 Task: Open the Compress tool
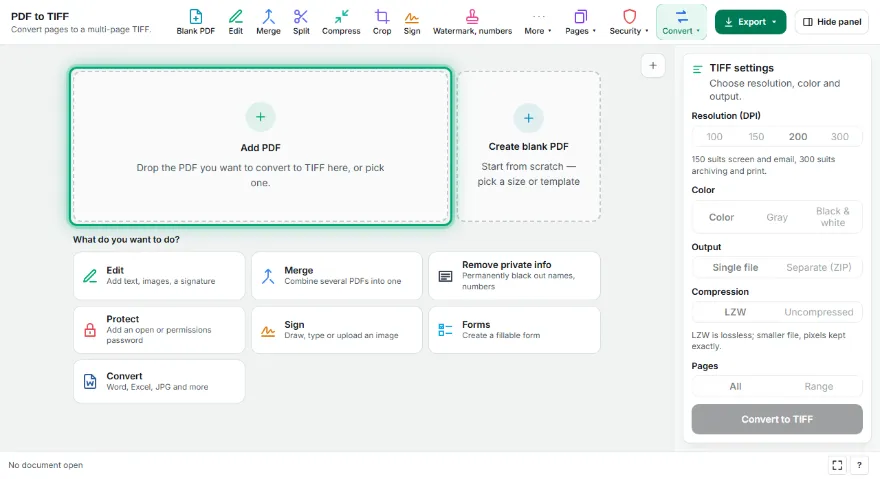click(341, 22)
